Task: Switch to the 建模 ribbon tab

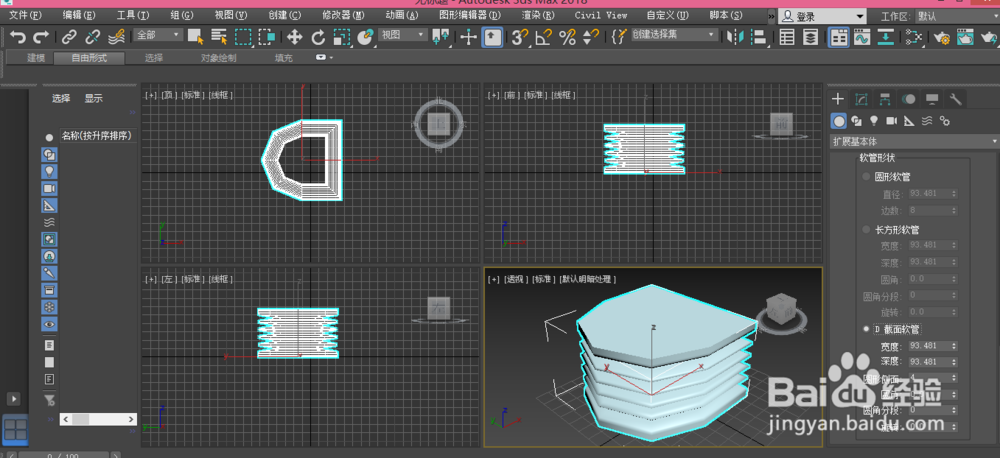Action: [x=36, y=58]
